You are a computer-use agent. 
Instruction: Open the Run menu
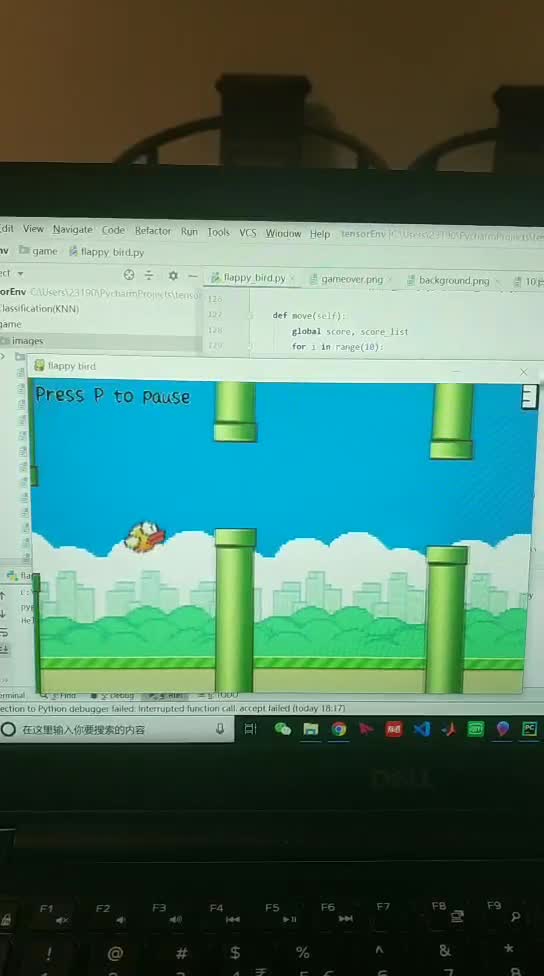coord(189,231)
